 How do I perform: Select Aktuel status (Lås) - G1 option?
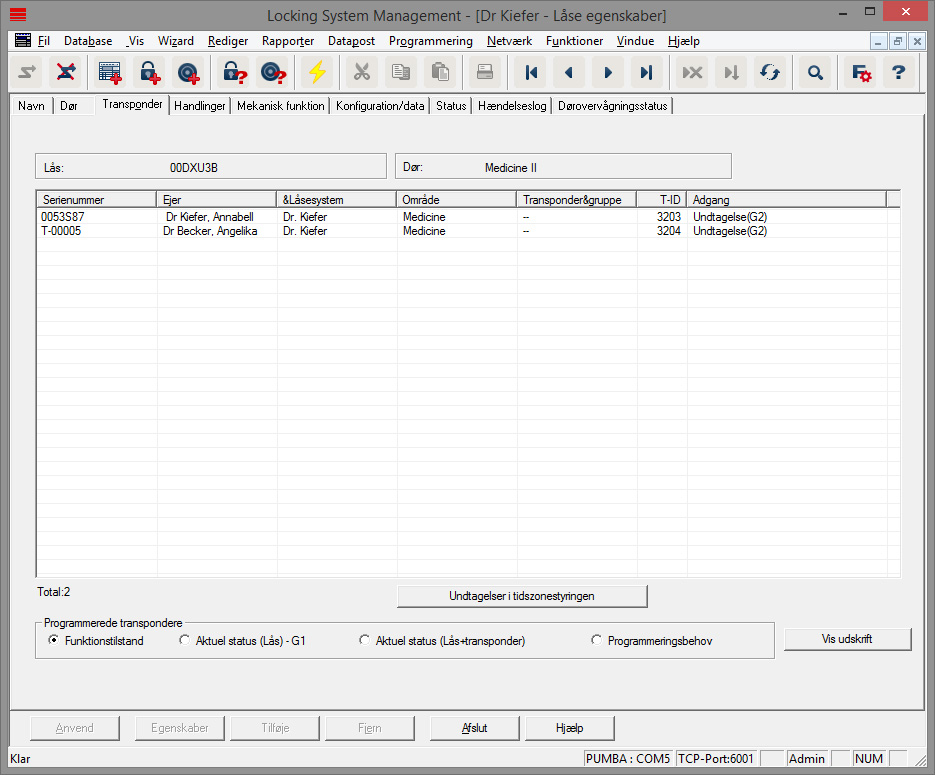point(184,641)
